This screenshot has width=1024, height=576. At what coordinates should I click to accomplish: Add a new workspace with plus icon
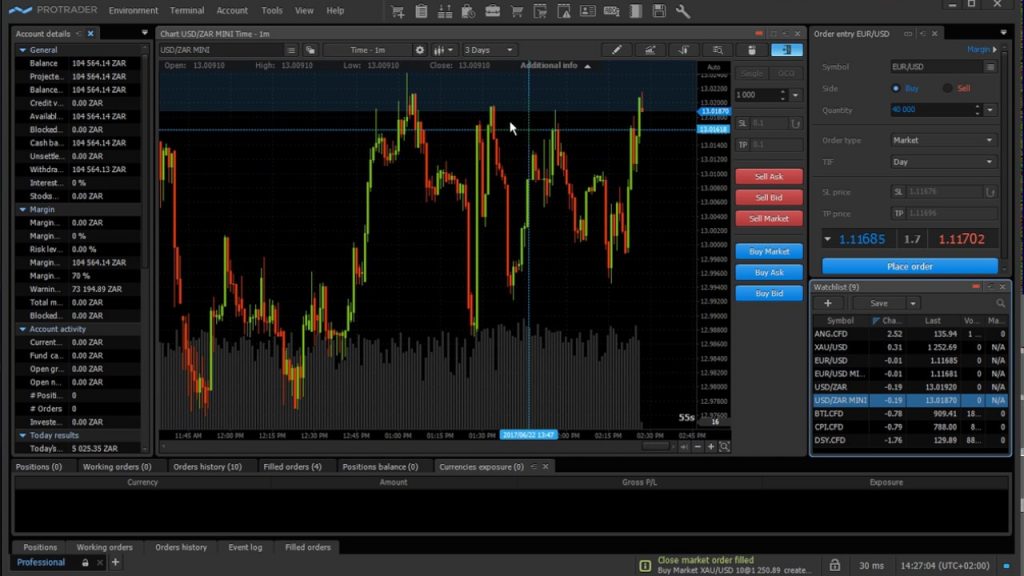115,562
